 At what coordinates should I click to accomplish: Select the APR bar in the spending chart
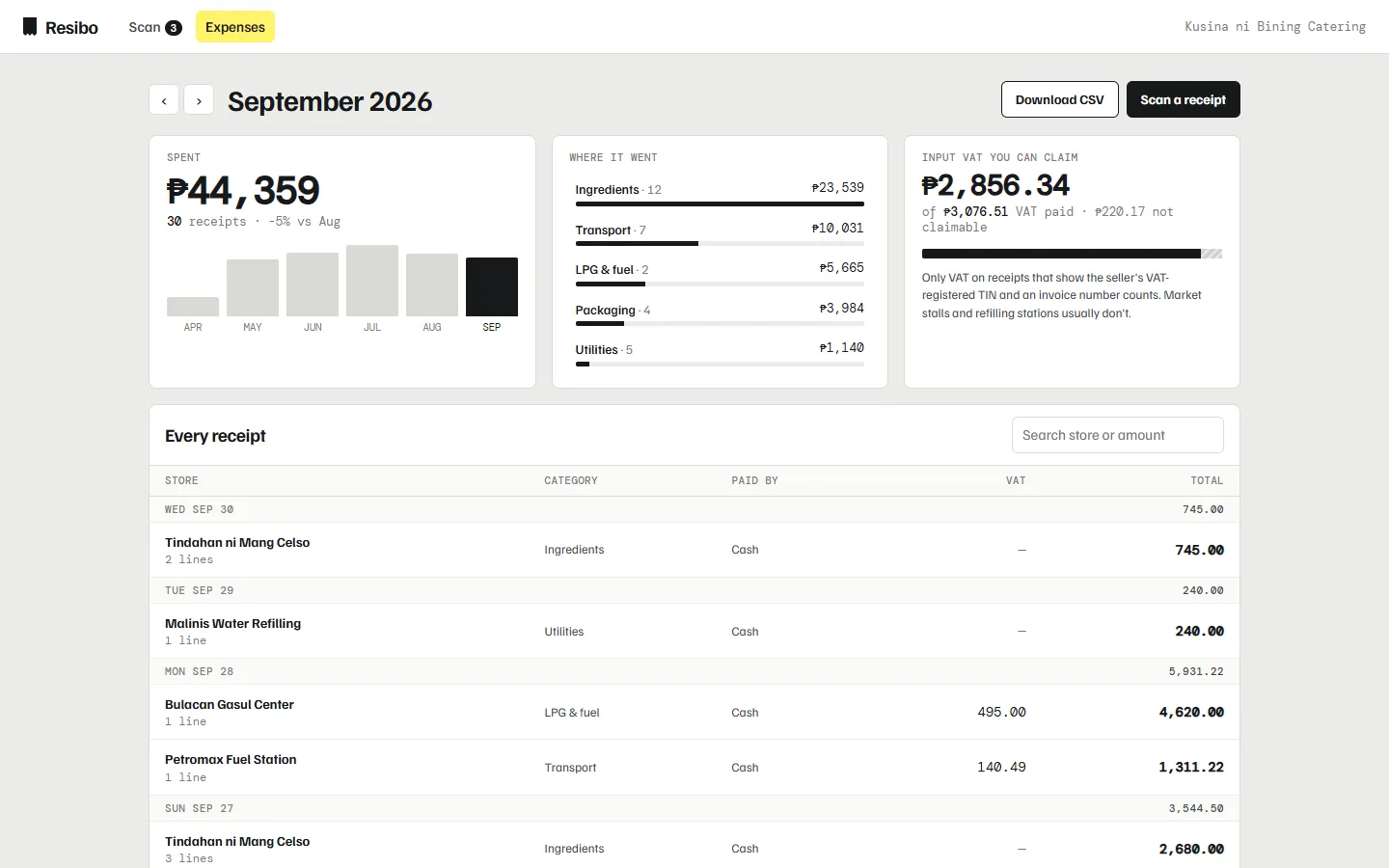[193, 307]
